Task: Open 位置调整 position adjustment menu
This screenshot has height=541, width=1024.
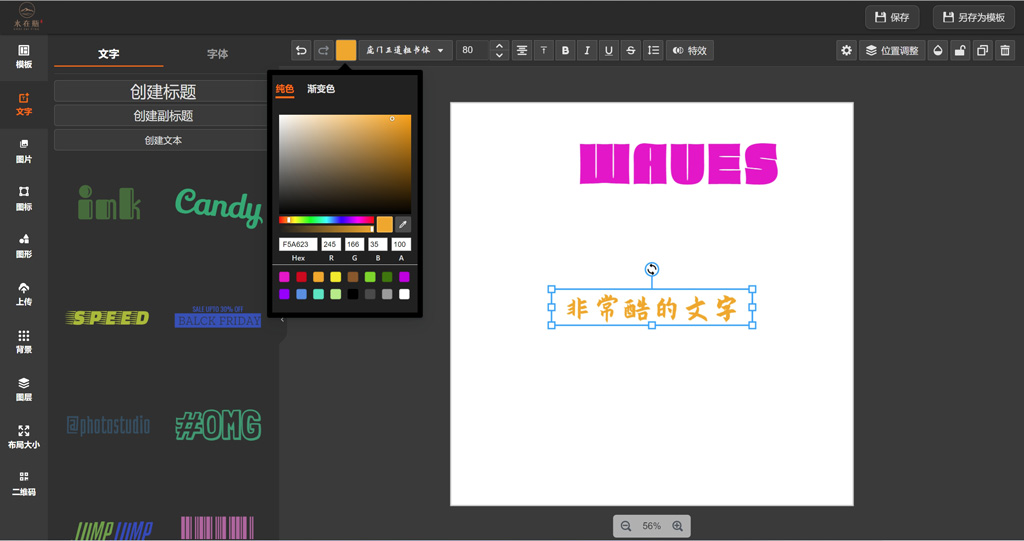Action: click(892, 50)
